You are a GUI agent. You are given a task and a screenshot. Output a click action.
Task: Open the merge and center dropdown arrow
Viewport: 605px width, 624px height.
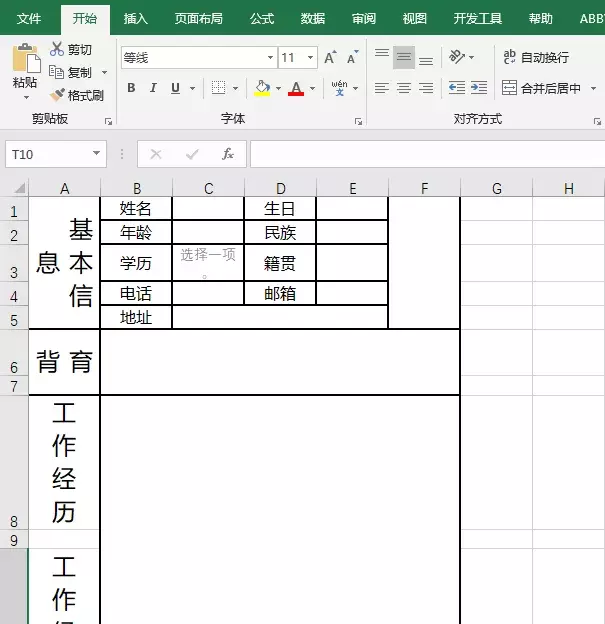593,88
